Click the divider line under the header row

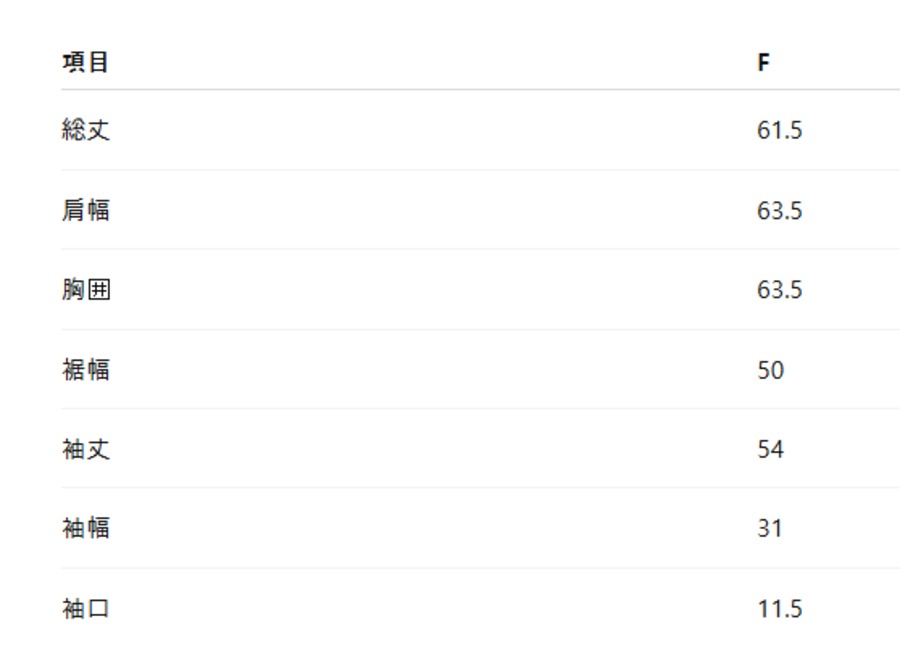[x=480, y=90]
